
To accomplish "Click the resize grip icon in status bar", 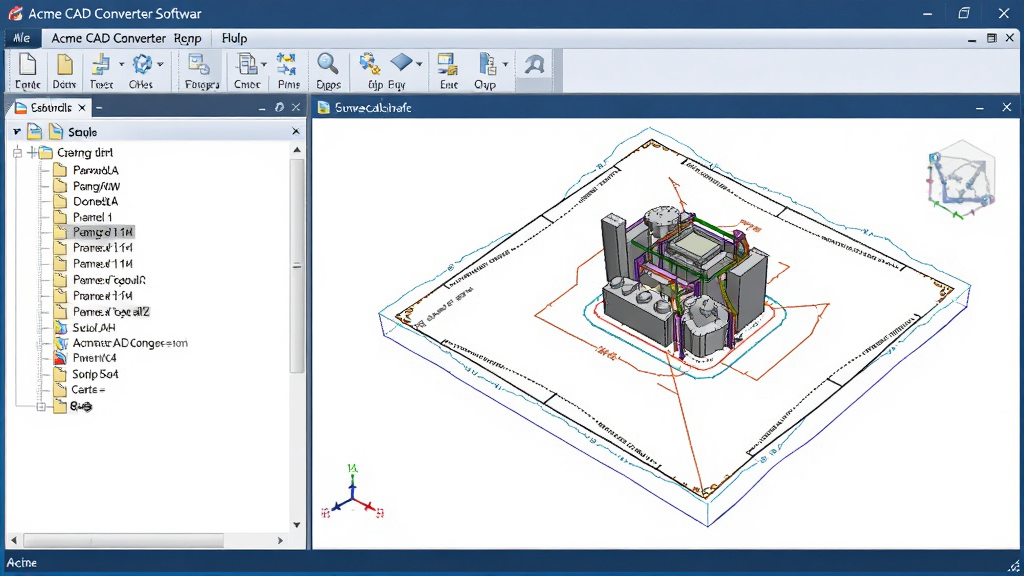I will (1014, 566).
